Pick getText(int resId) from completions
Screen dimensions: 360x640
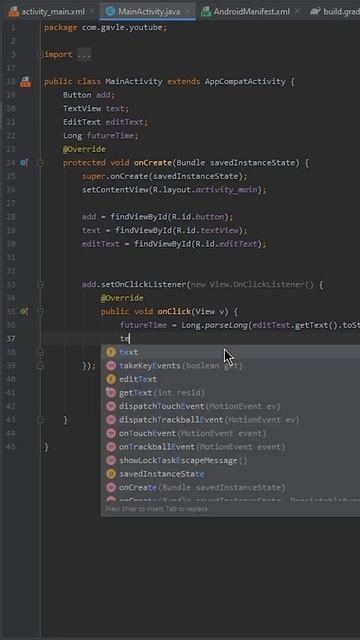tap(231, 393)
